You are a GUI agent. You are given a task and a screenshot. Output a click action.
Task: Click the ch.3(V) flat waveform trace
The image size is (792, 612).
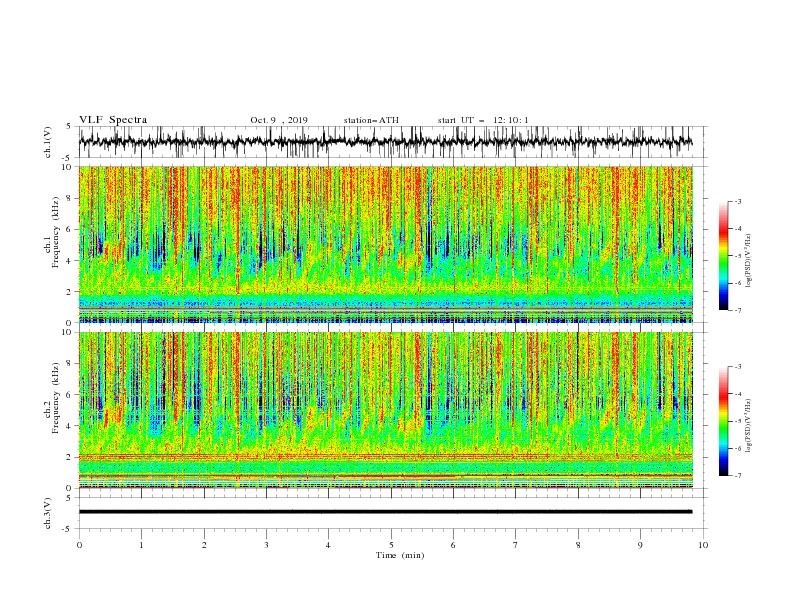pyautogui.click(x=386, y=512)
